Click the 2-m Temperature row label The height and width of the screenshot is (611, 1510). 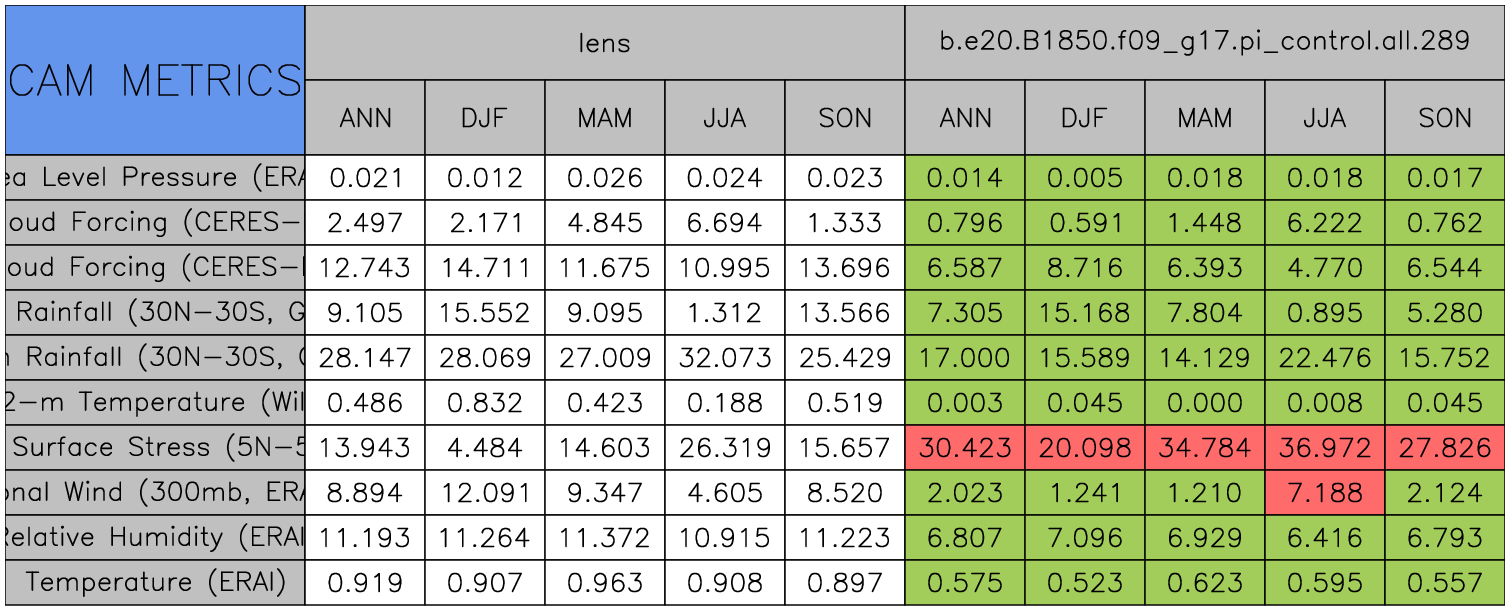(x=155, y=402)
